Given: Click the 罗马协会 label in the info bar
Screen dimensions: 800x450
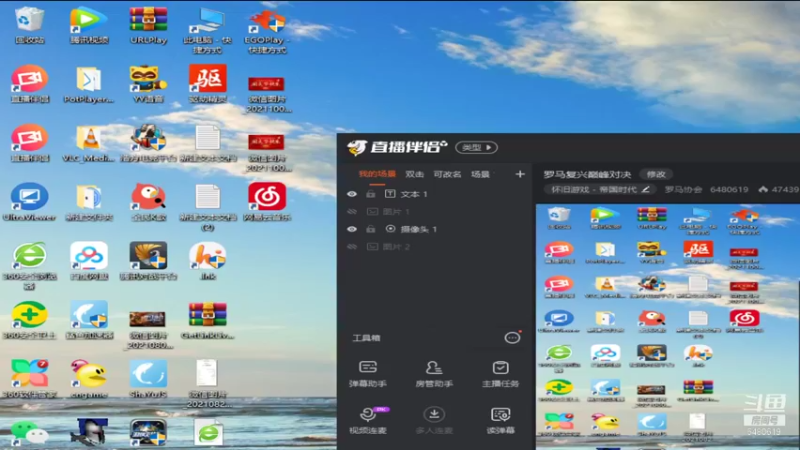Looking at the screenshot, I should (683, 189).
